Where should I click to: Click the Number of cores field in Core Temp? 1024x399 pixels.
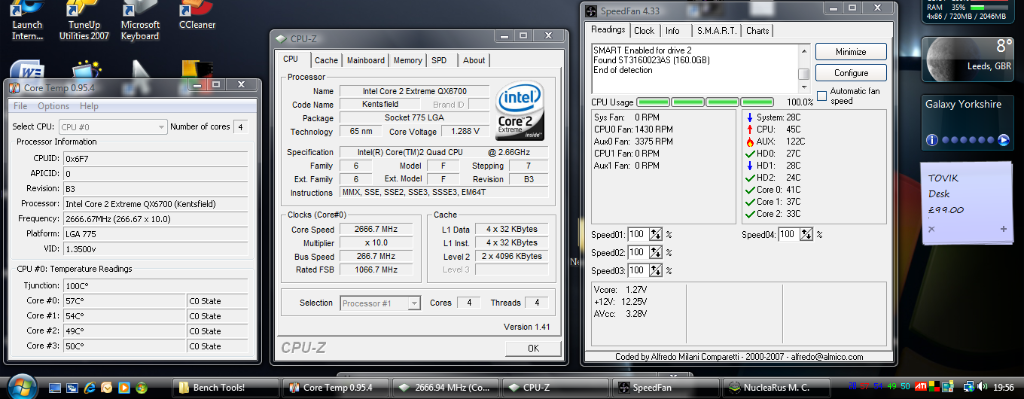pyautogui.click(x=242, y=127)
